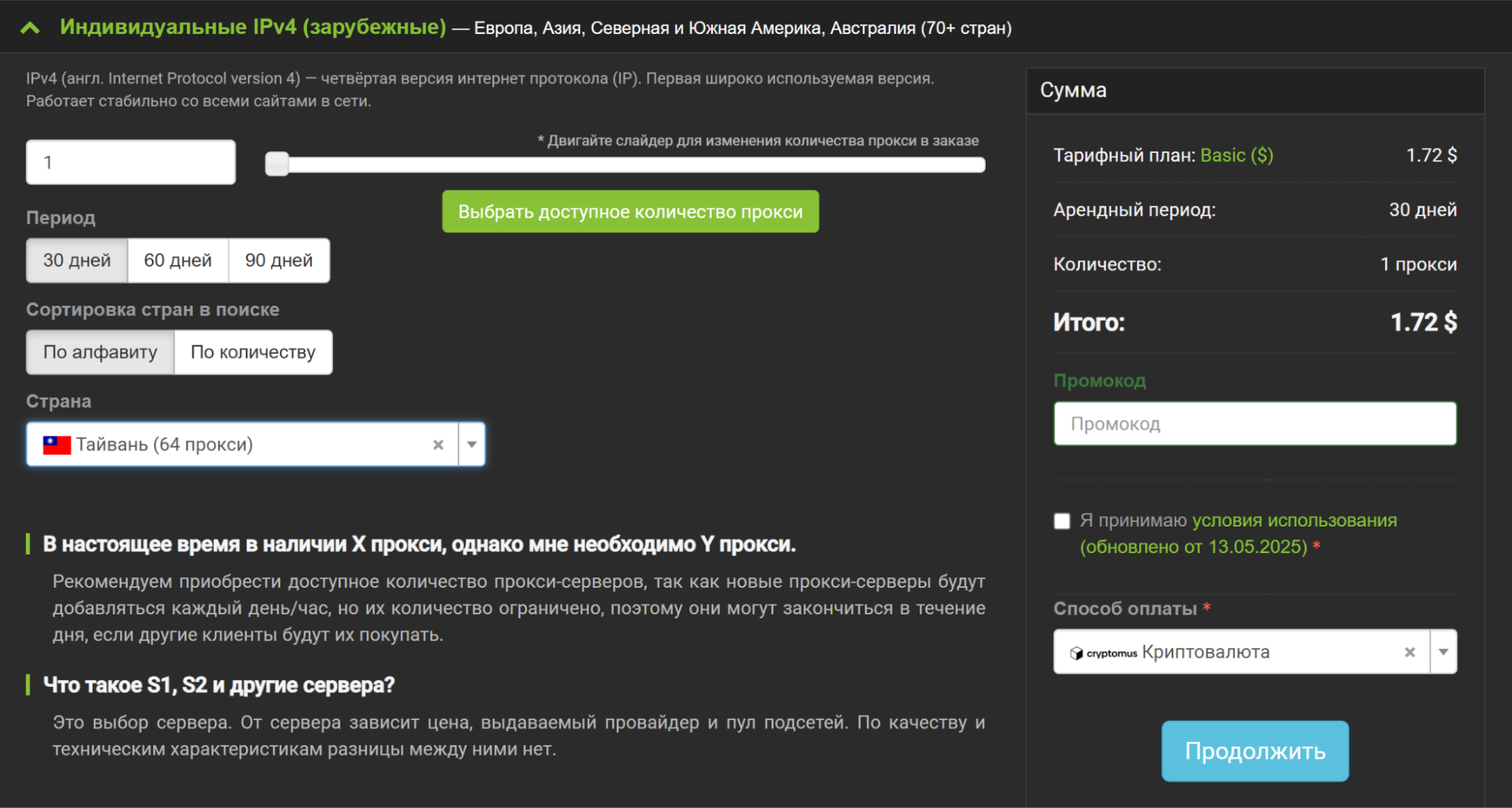Switch sorting to По количеству
Image resolution: width=1512 pixels, height=808 pixels.
click(253, 352)
